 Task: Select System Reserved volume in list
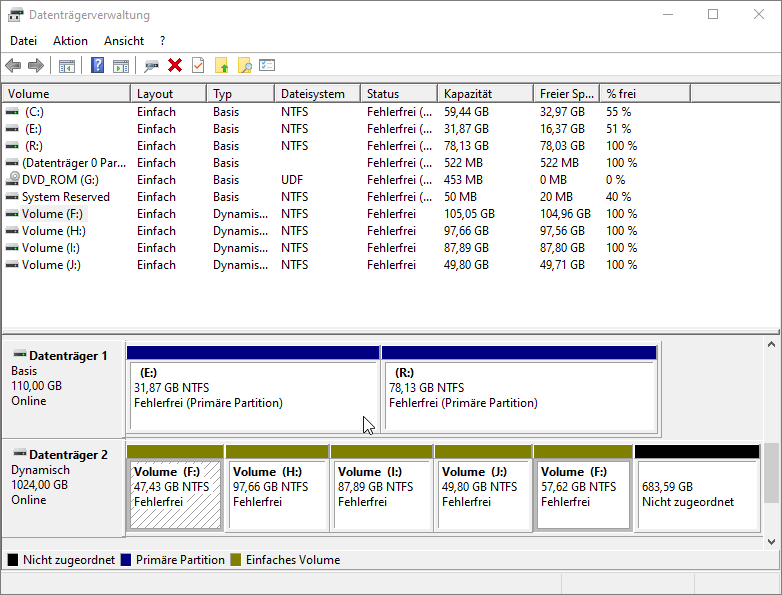[65, 197]
